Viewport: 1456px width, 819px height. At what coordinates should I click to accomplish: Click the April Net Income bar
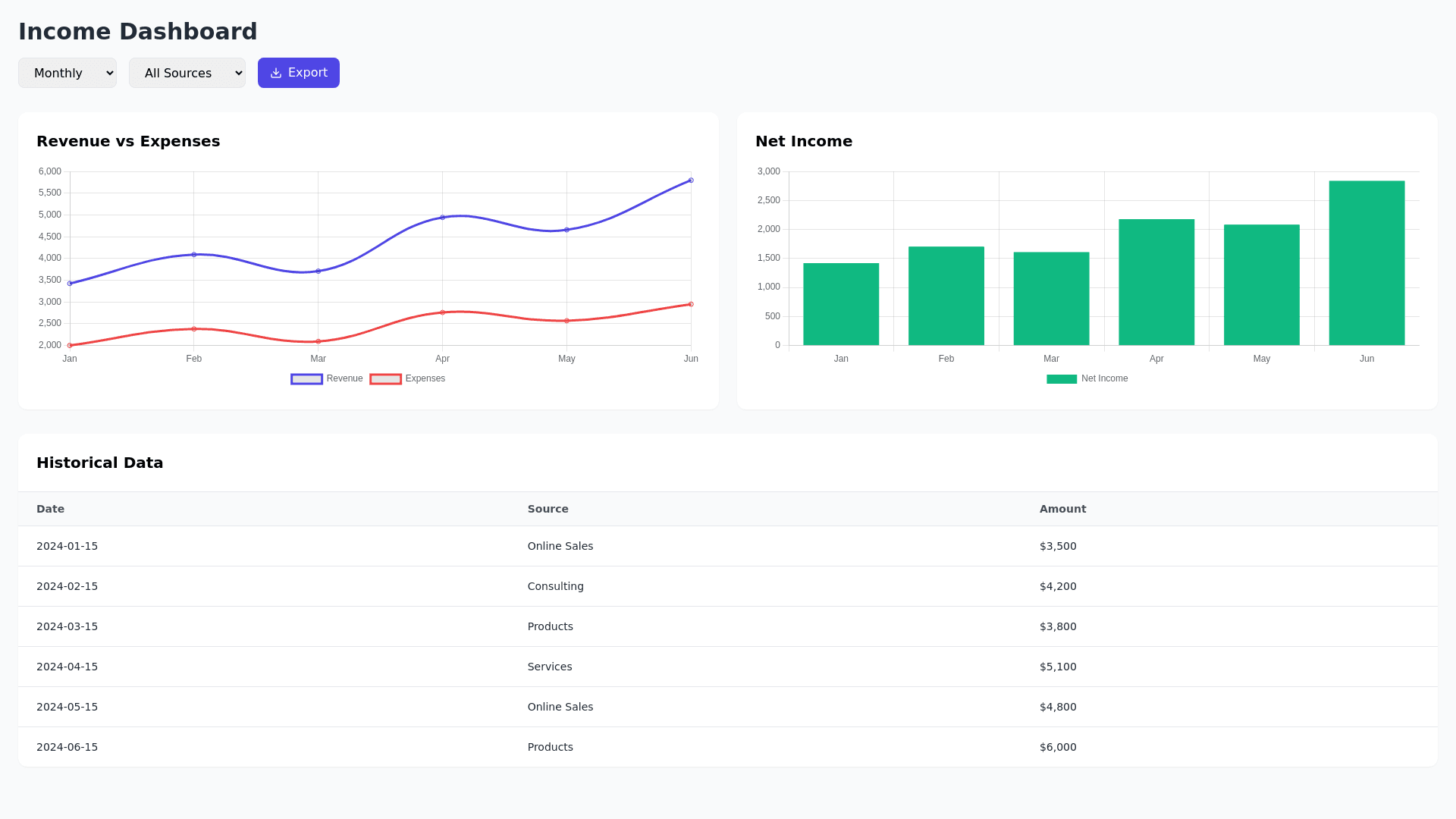[x=1156, y=282]
